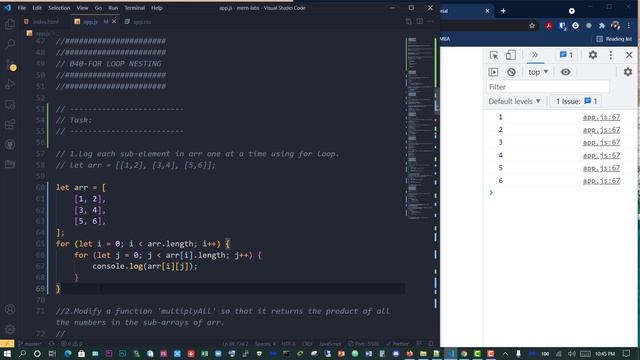Open the Adobe Acrobat extension in Chrome
Screen dimensions: 640x360
tap(549, 26)
